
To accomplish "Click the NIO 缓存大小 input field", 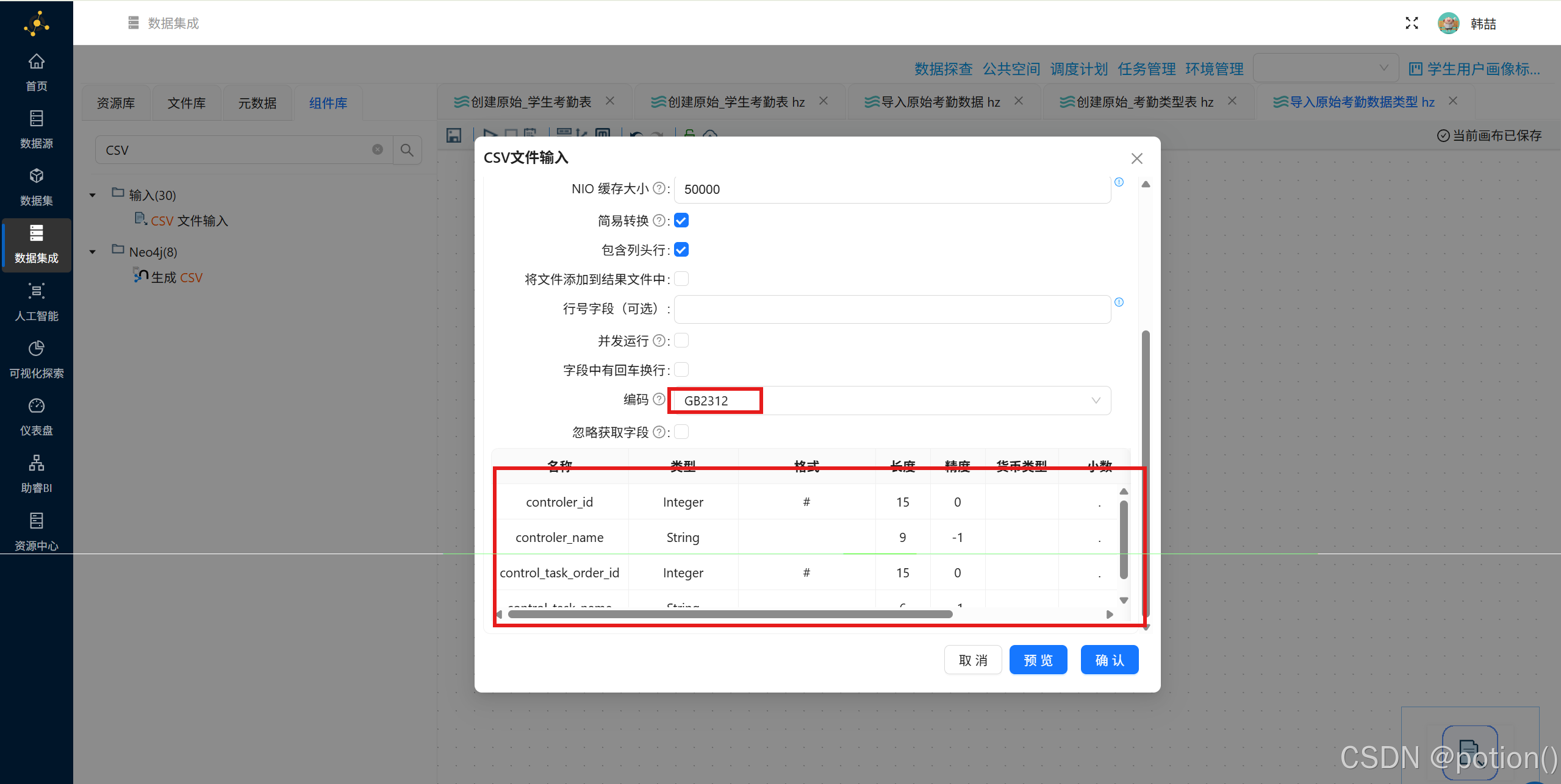I will (x=892, y=189).
